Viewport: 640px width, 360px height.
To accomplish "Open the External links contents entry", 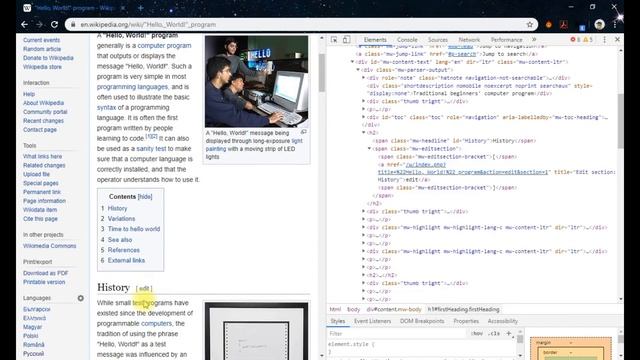I will click(126, 260).
